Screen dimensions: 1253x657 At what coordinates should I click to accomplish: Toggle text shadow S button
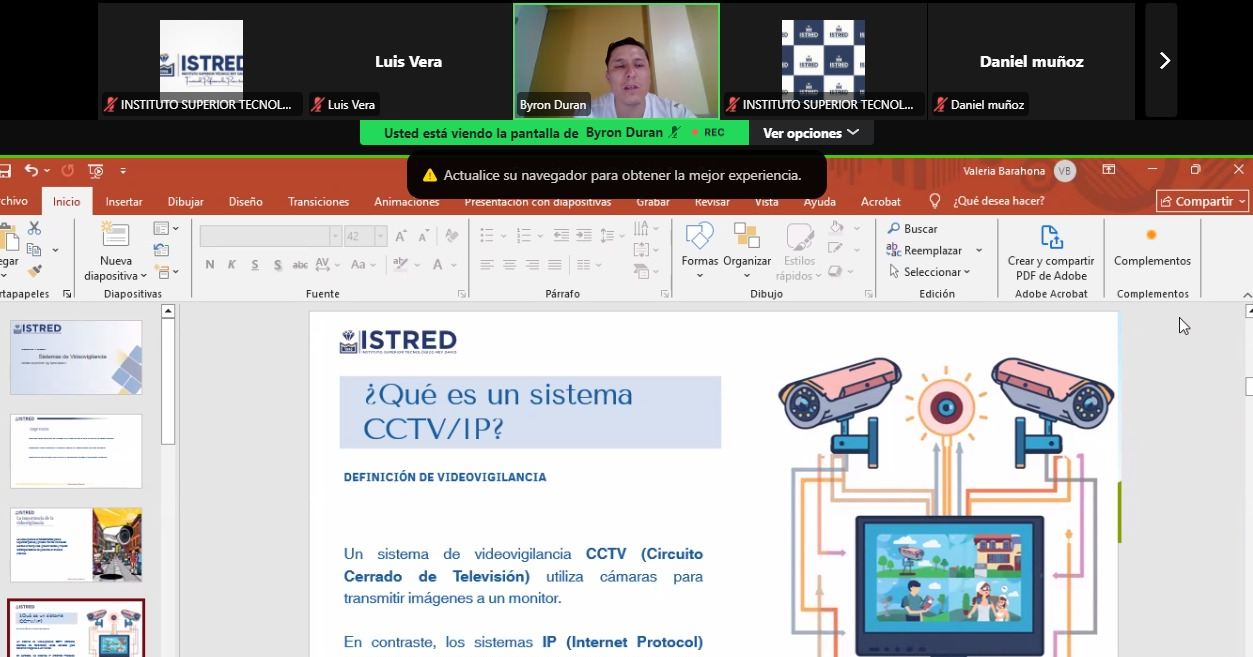[x=277, y=265]
